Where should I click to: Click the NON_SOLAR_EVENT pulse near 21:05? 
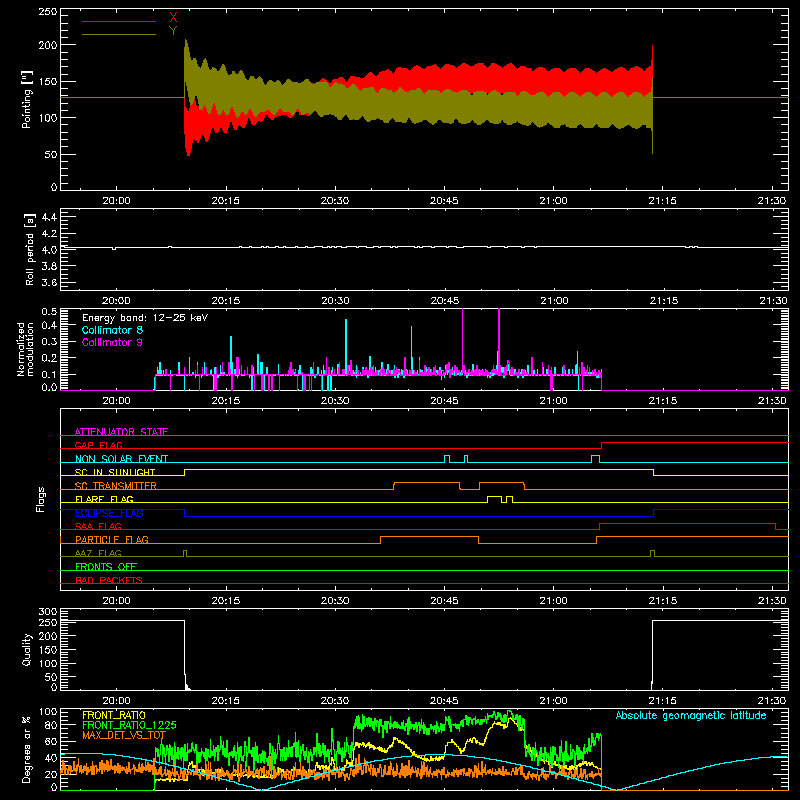point(595,459)
